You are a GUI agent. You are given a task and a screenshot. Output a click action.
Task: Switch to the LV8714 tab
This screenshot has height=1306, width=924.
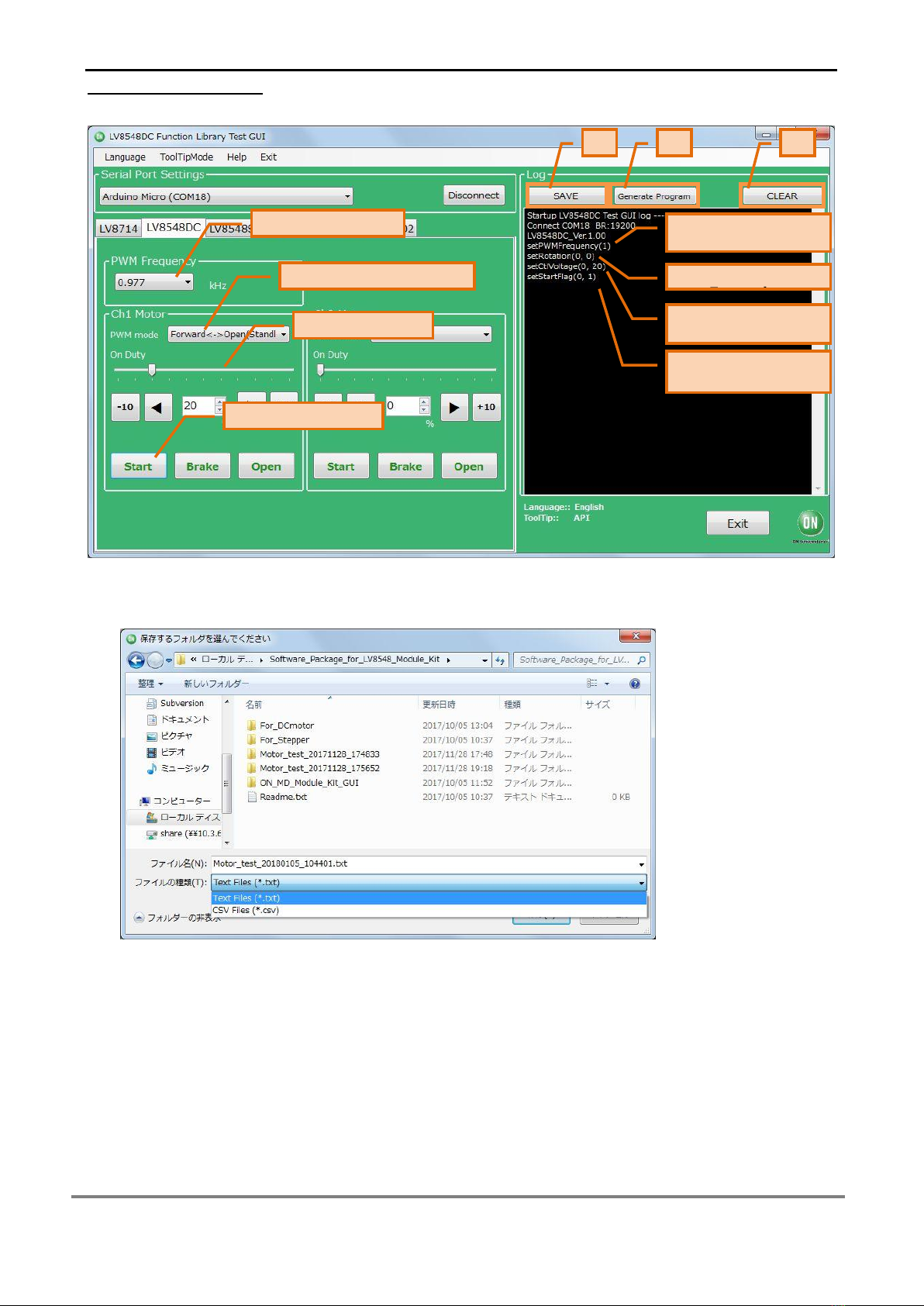119,229
